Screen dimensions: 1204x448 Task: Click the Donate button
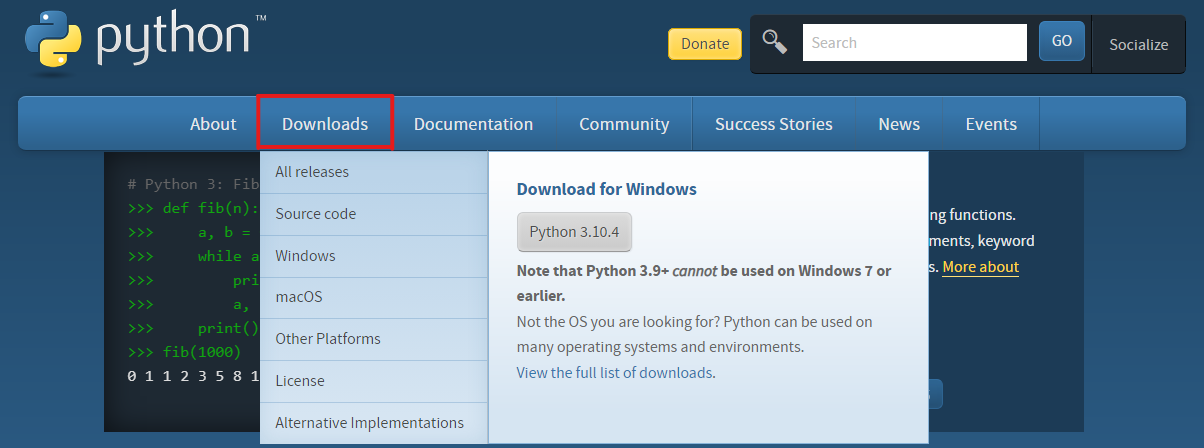705,44
